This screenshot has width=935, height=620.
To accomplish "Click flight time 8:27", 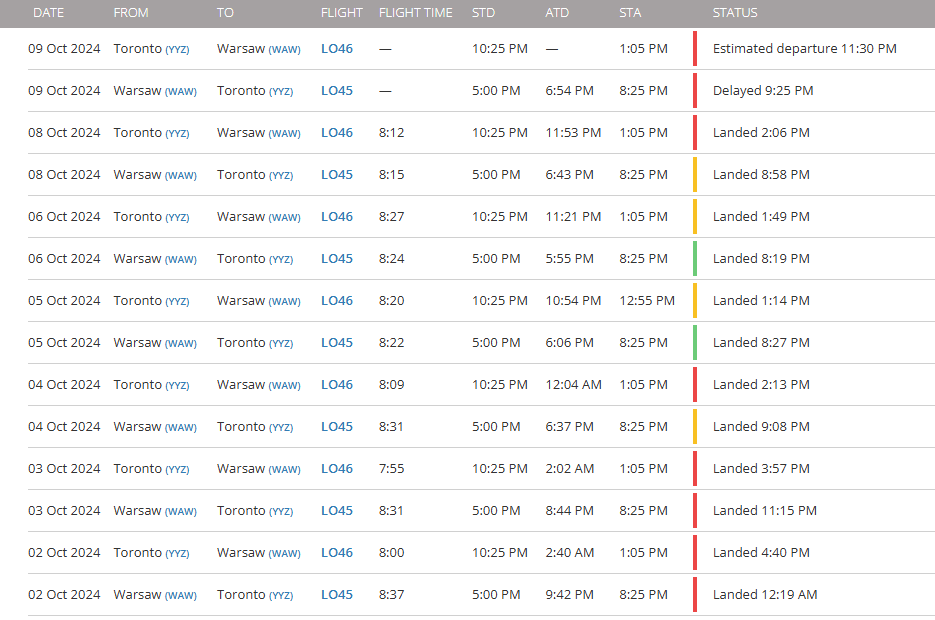I will (391, 216).
